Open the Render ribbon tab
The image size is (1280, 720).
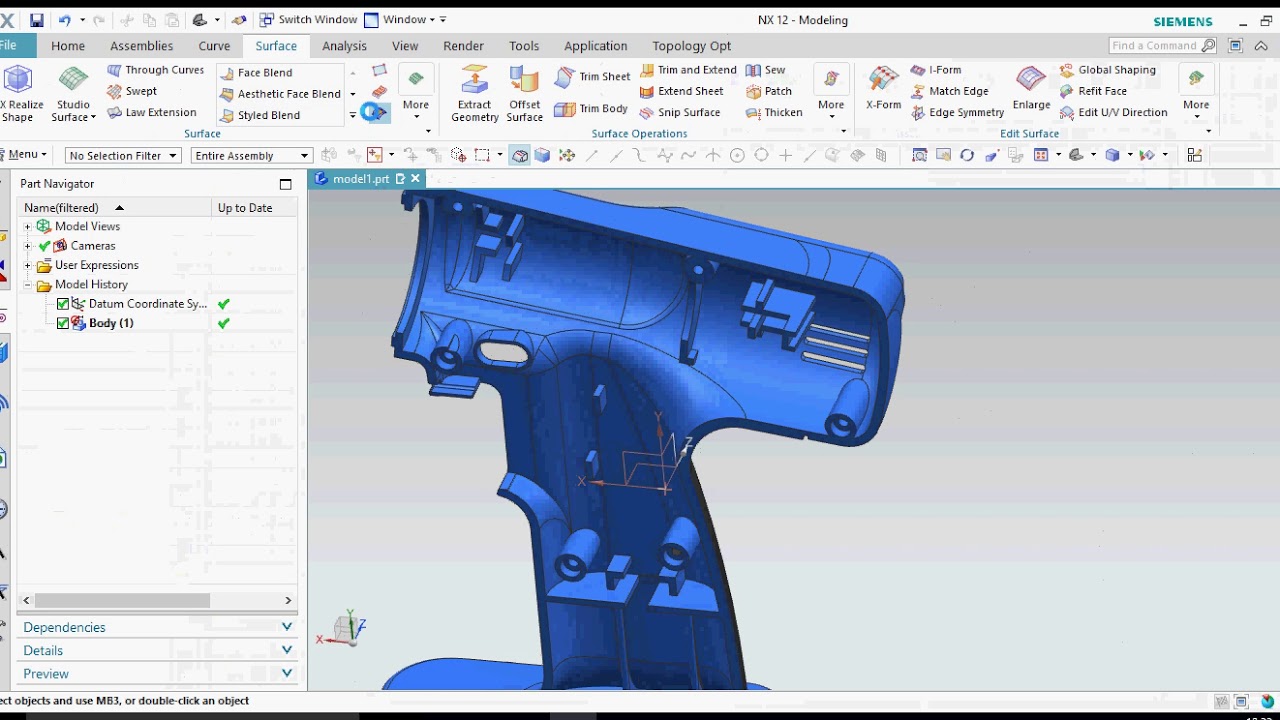[463, 46]
